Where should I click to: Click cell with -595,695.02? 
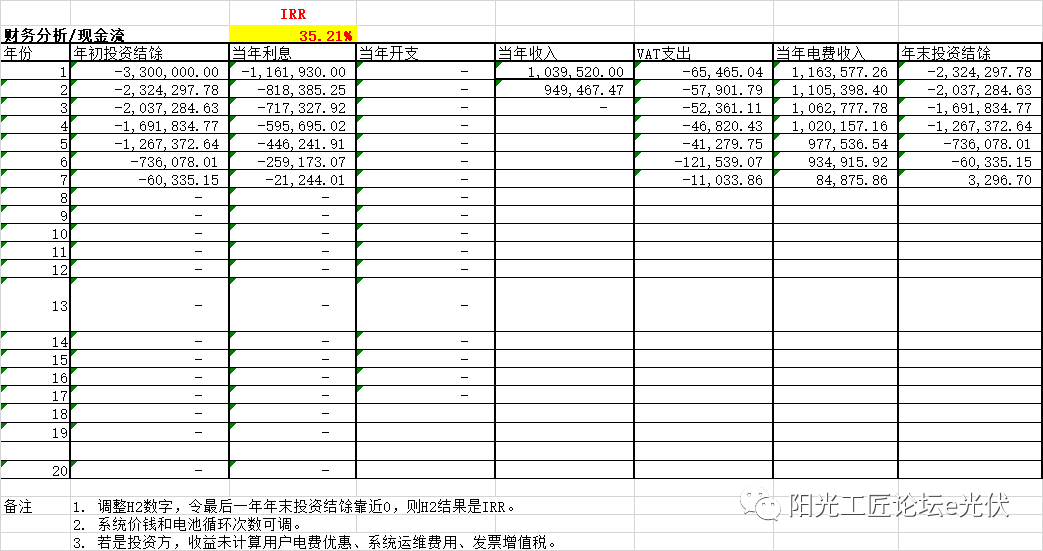[293, 126]
